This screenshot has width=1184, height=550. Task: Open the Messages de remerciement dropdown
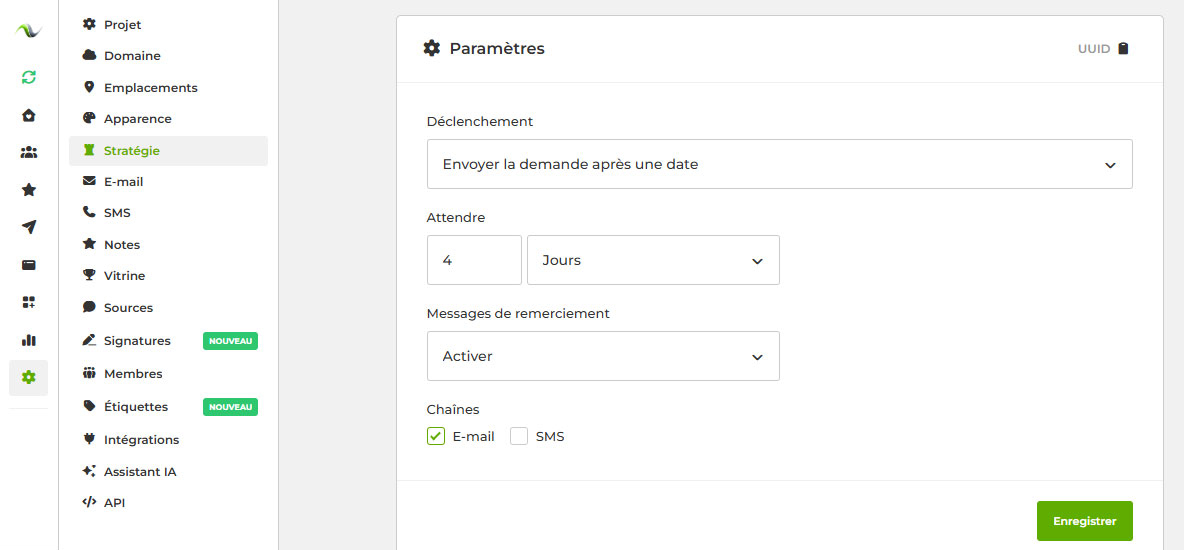tap(603, 356)
